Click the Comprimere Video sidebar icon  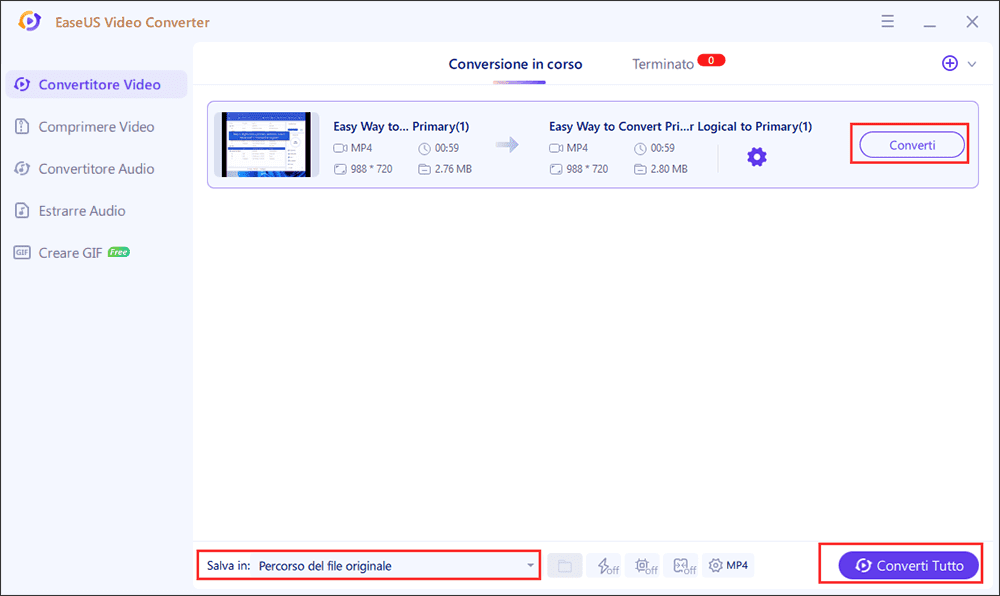pos(22,126)
